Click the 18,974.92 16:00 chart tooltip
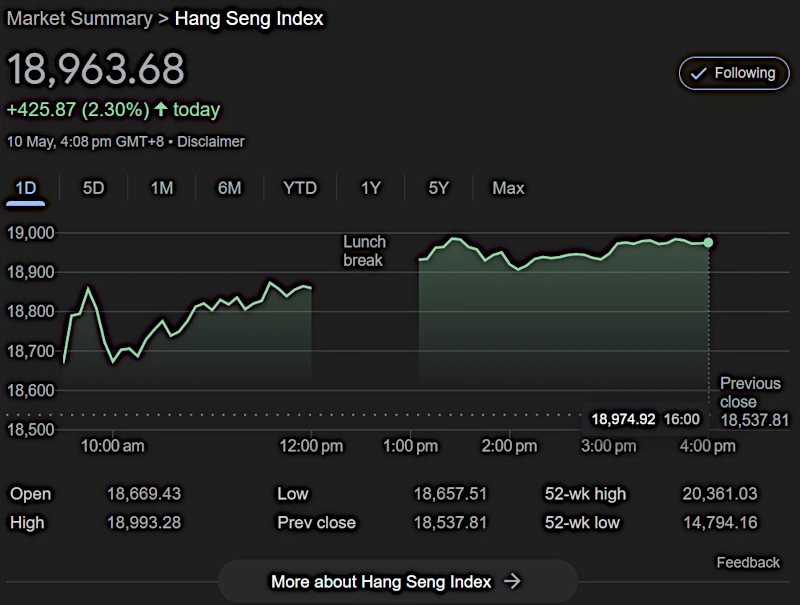The image size is (800, 605). click(645, 419)
